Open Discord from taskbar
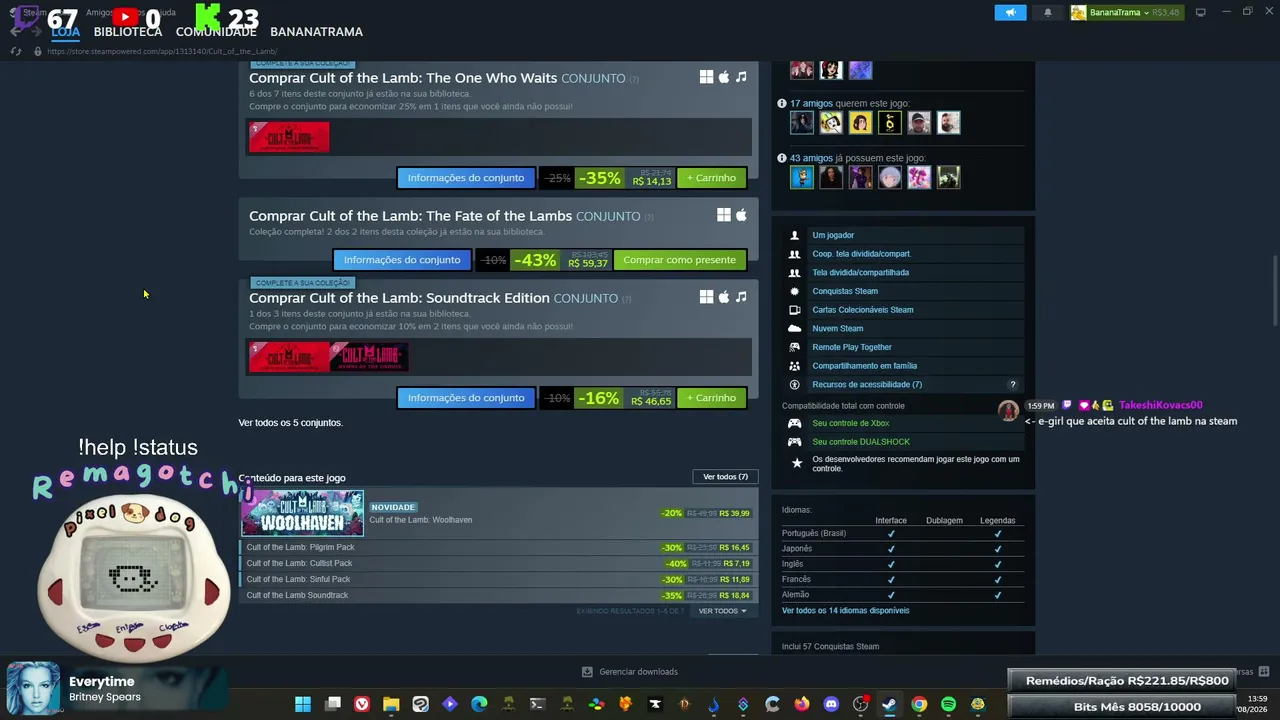1280x720 pixels. pyautogui.click(x=831, y=704)
